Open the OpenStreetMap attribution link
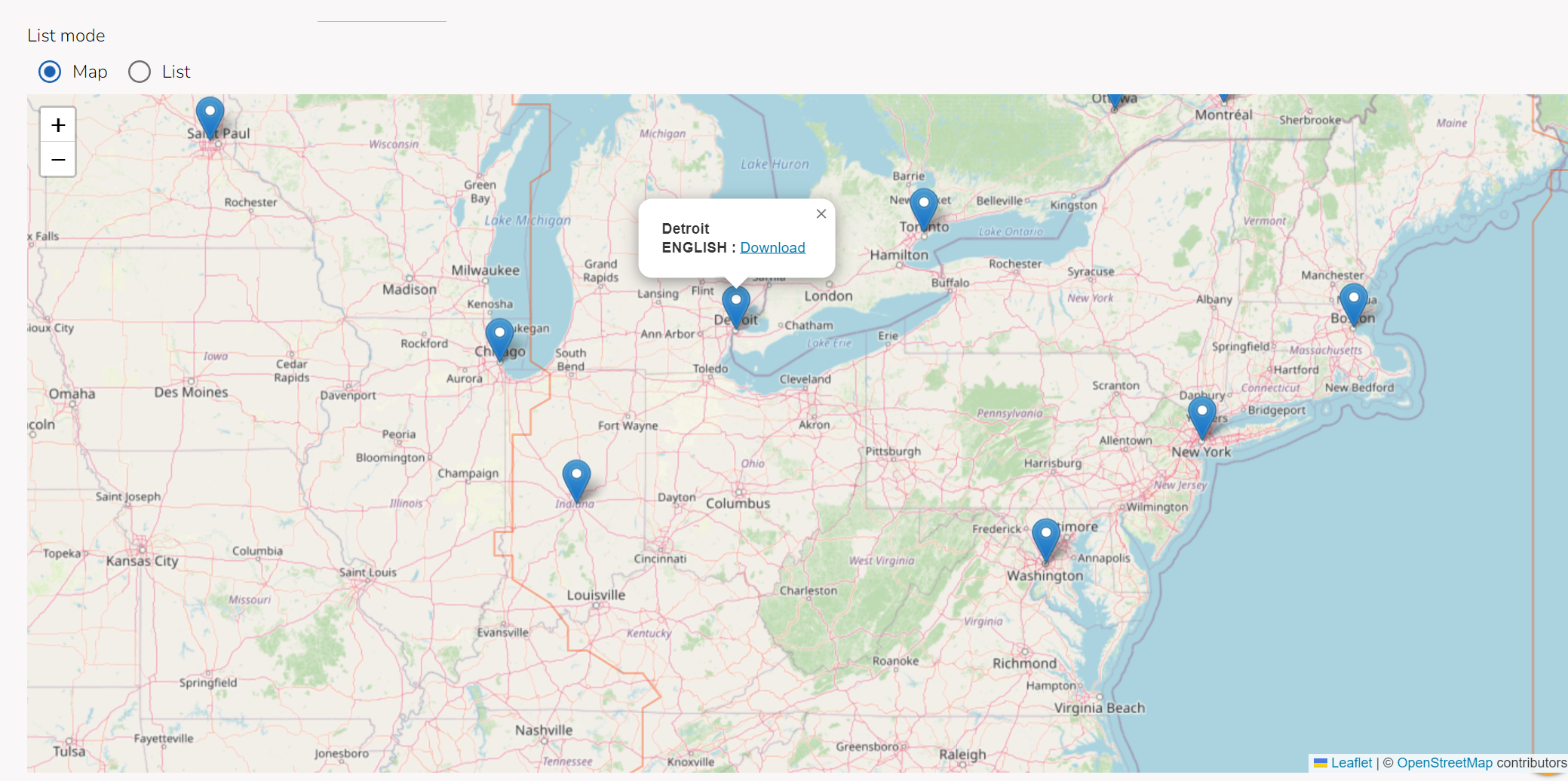This screenshot has width=1568, height=781. pyautogui.click(x=1444, y=763)
